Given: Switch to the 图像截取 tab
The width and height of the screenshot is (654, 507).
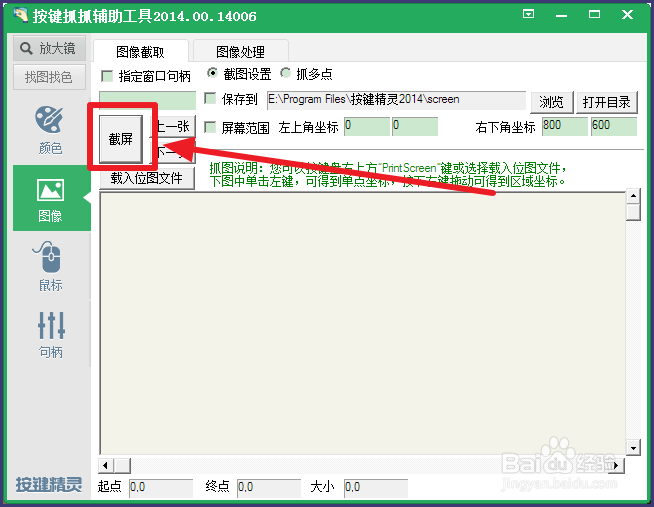Looking at the screenshot, I should point(141,52).
